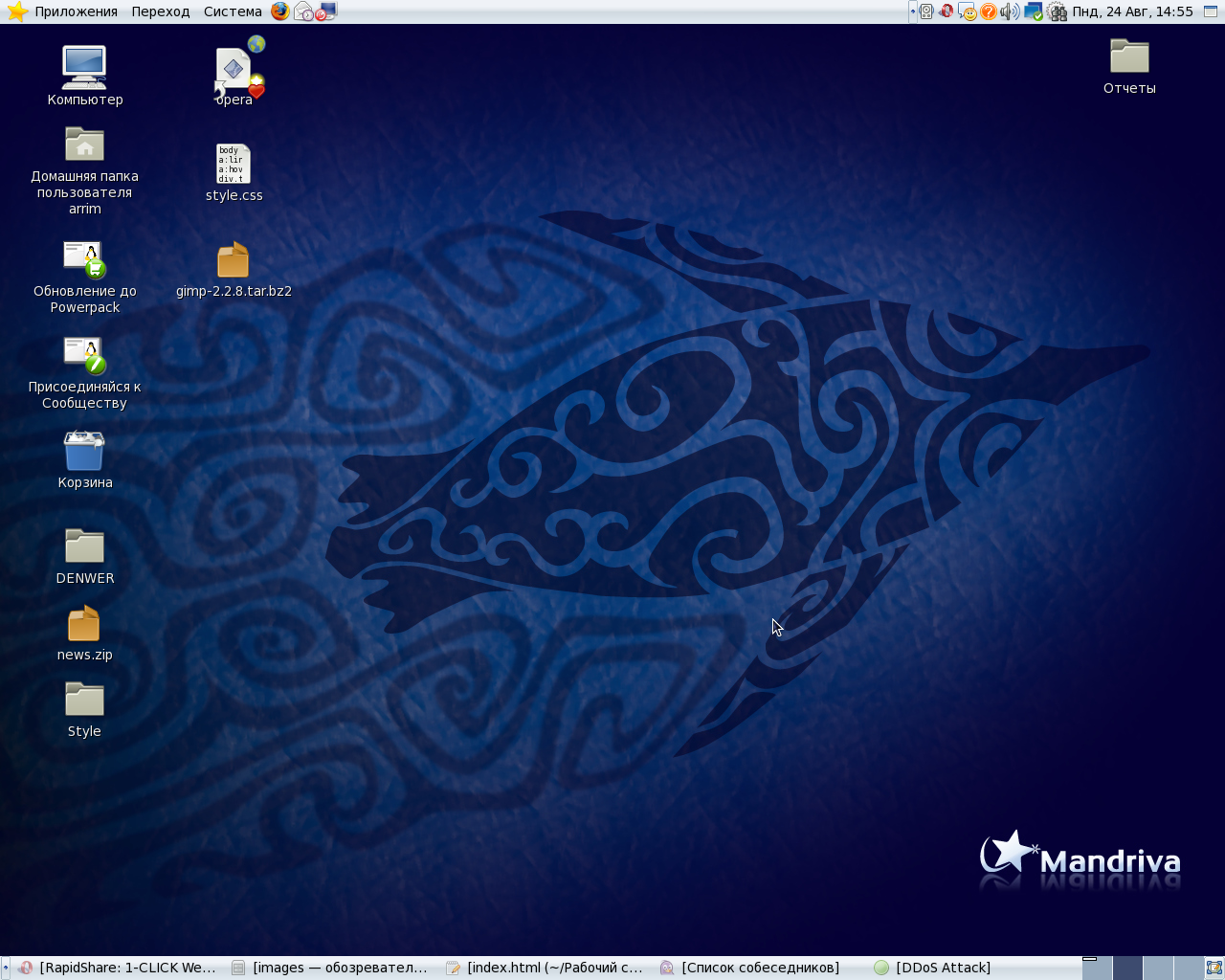Select the Отчеты folder

(x=1129, y=57)
